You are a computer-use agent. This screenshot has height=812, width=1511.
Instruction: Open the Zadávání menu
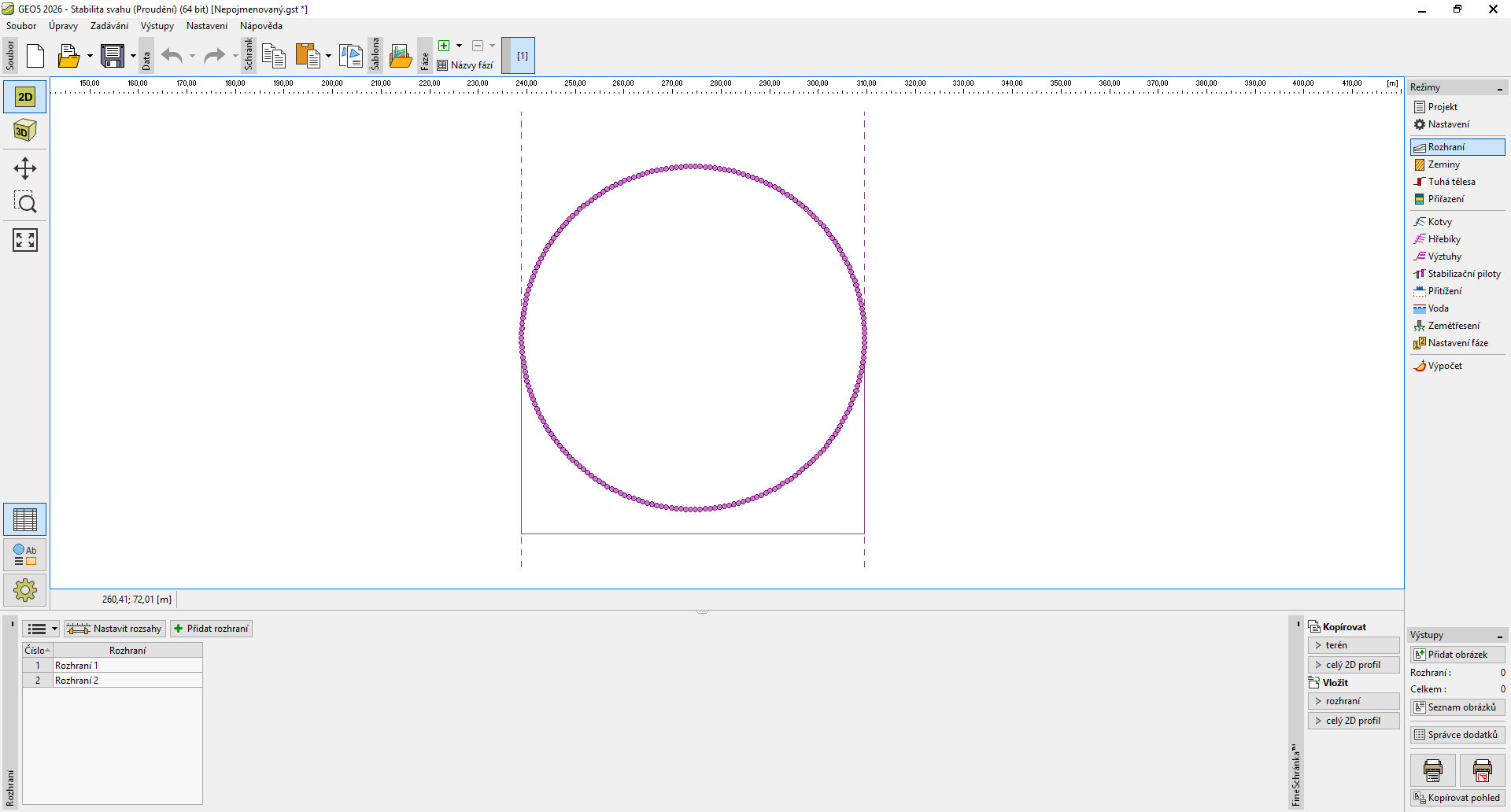pos(109,26)
